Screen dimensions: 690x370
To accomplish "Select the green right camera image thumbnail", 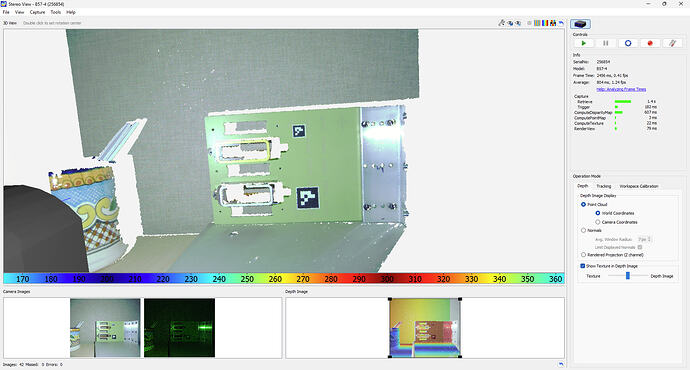I will (180, 328).
